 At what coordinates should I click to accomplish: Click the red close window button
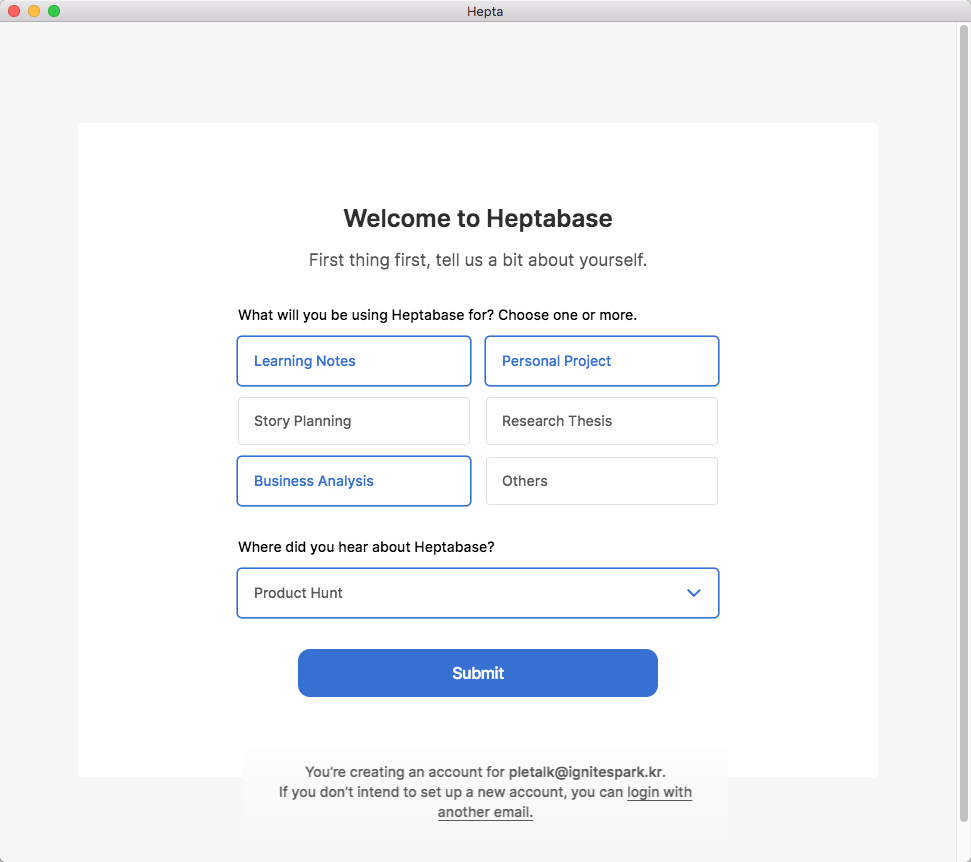tap(14, 11)
